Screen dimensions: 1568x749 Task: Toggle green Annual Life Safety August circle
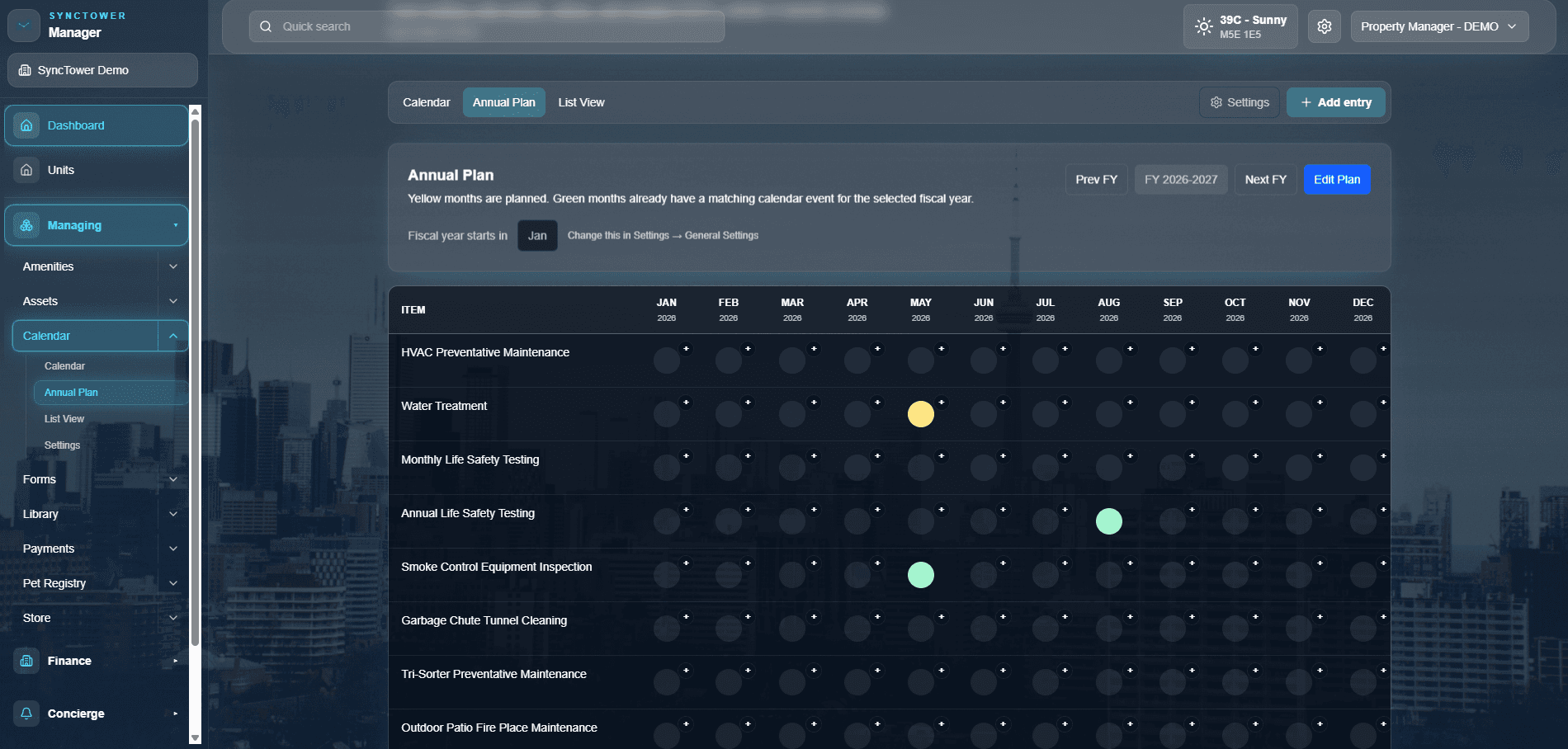click(1109, 521)
